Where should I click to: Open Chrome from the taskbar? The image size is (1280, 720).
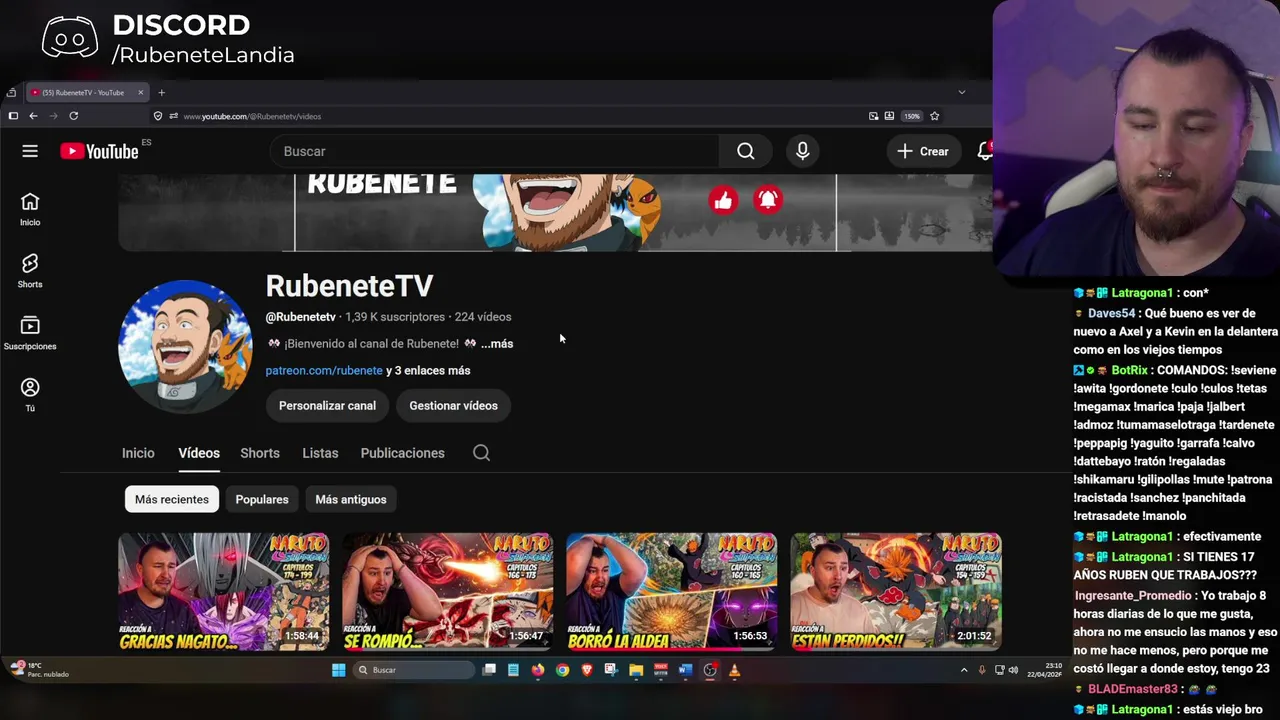(x=562, y=670)
